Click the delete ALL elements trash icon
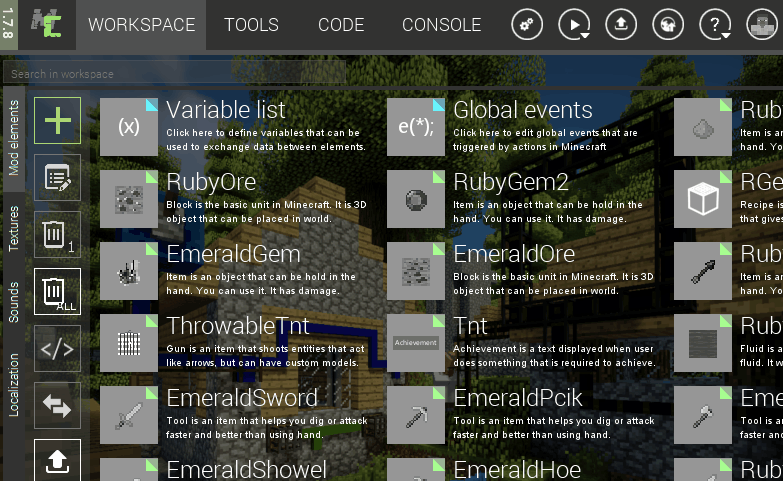 tap(57, 292)
